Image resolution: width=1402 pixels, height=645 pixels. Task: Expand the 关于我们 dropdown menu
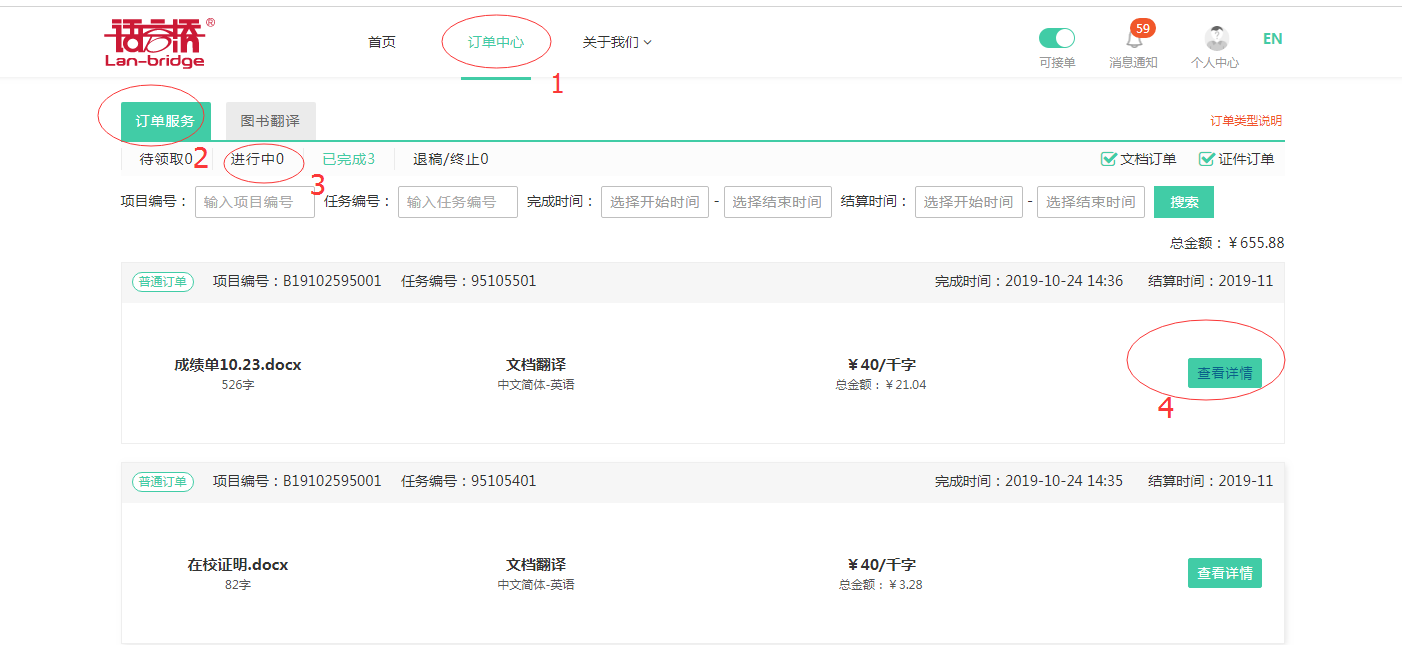pyautogui.click(x=617, y=42)
